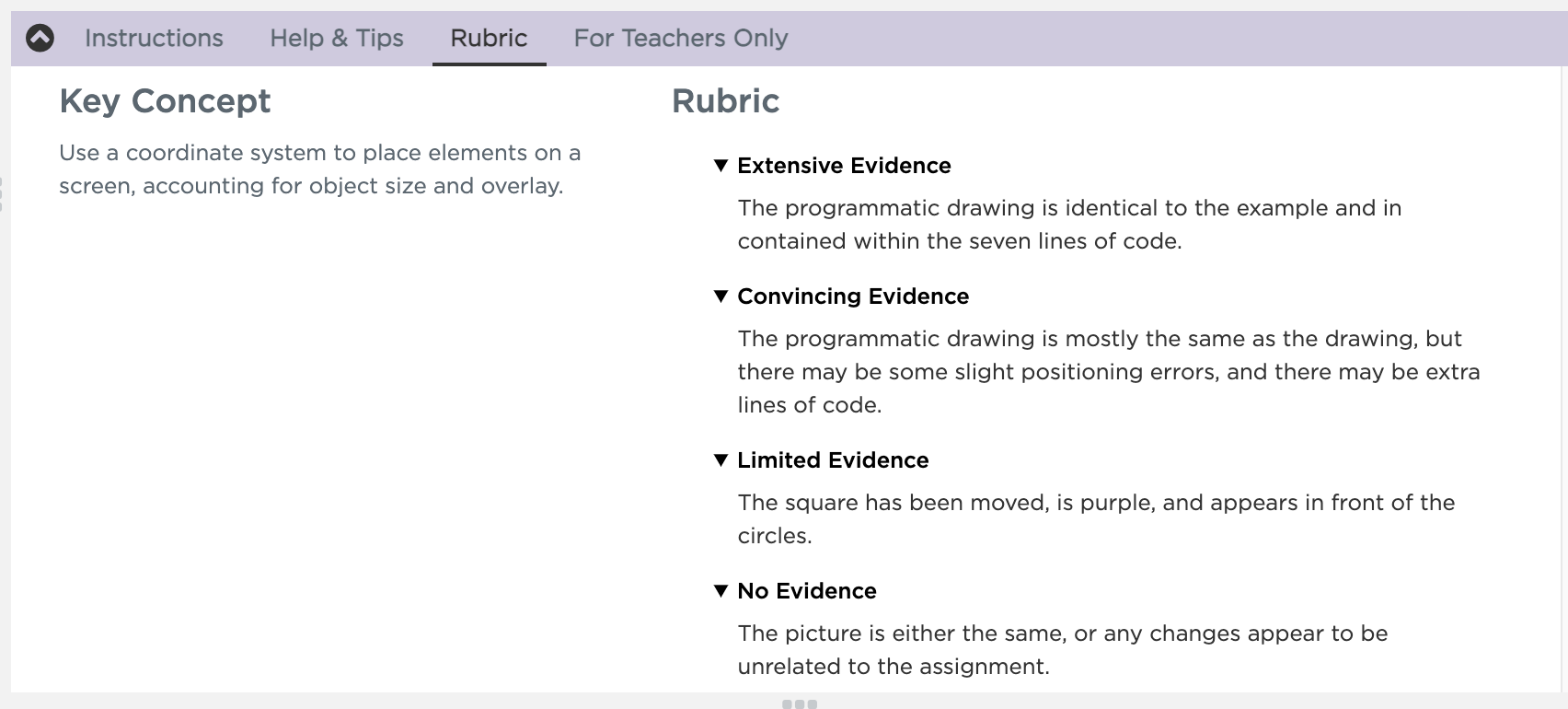1568x709 pixels.
Task: Click the vertical resize grip on the left edge
Action: tap(2, 194)
